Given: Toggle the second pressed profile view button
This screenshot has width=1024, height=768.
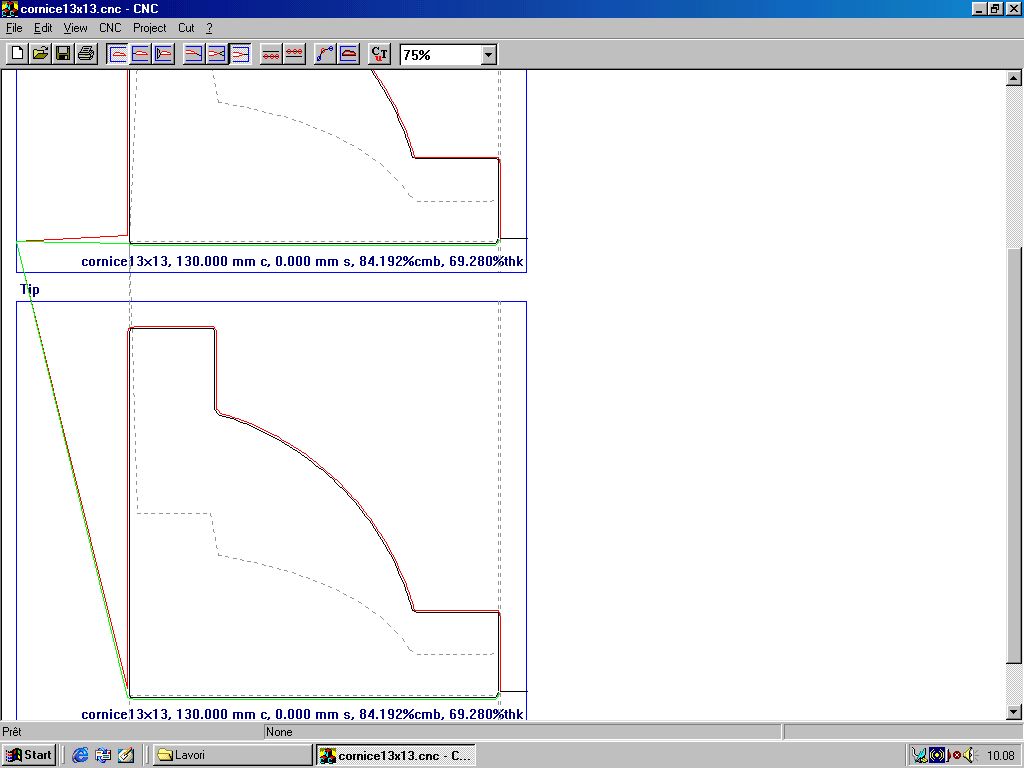Looking at the screenshot, I should (x=141, y=54).
